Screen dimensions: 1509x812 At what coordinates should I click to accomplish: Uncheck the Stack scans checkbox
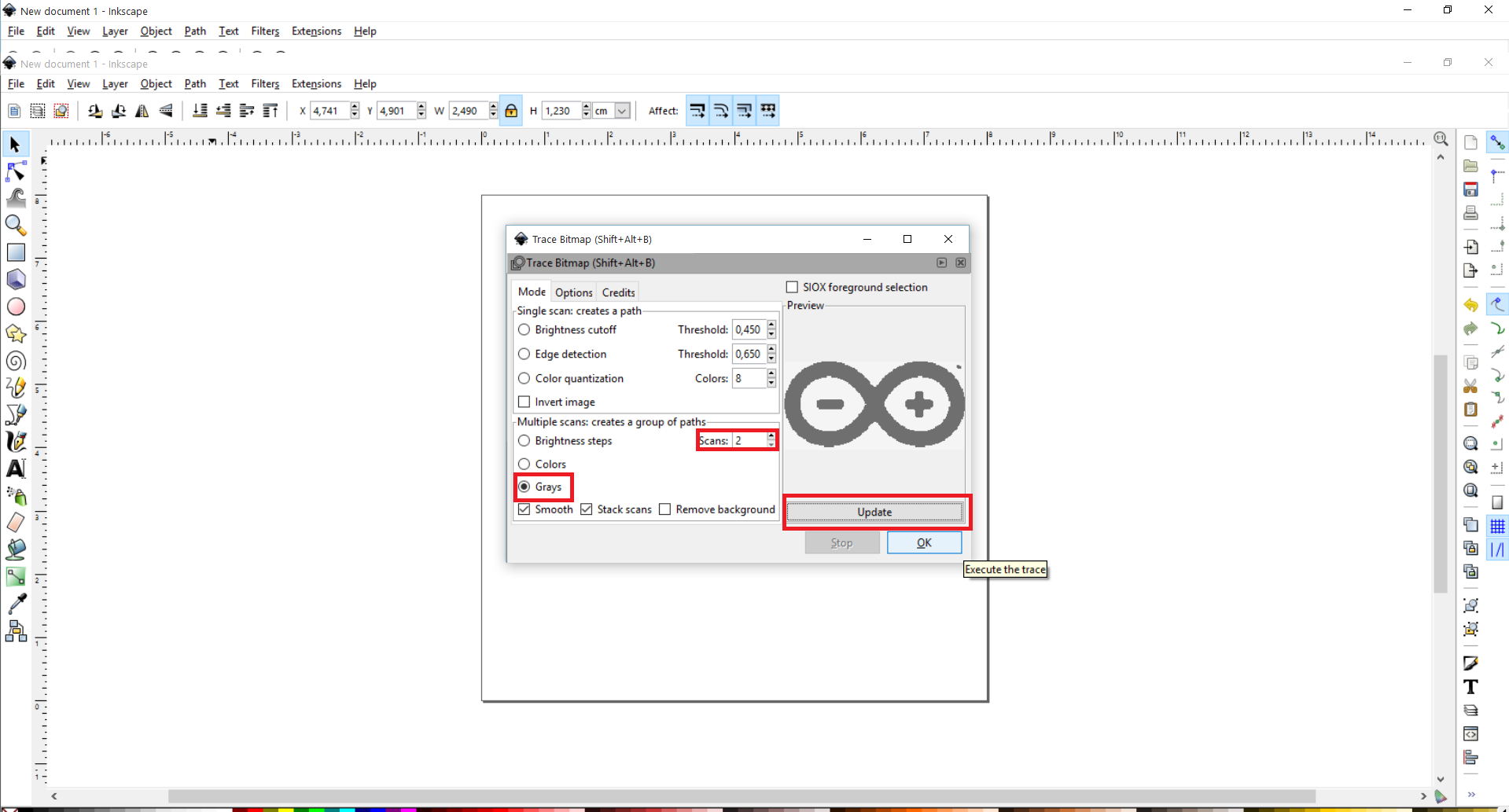click(x=586, y=509)
